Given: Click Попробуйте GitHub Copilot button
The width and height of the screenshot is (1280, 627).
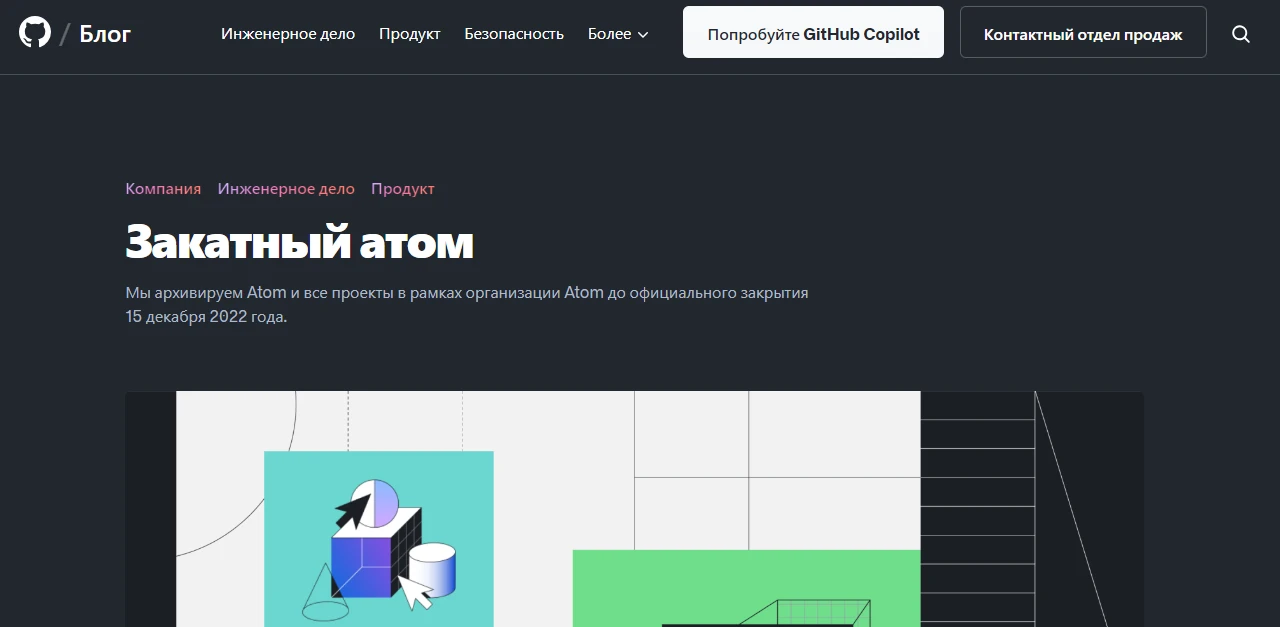Looking at the screenshot, I should click(x=813, y=32).
